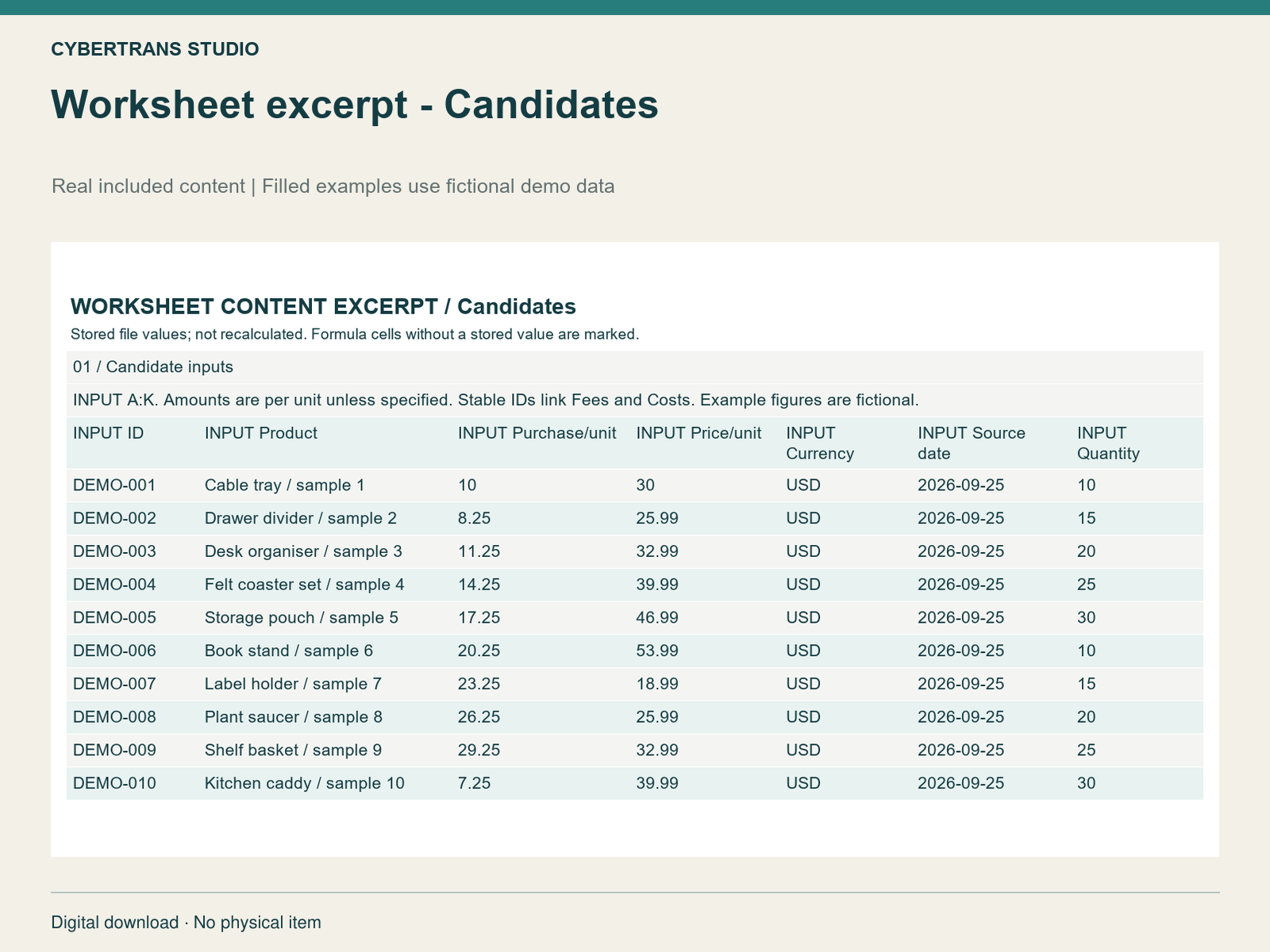Select the DEMO-006 ID cell

pyautogui.click(x=114, y=651)
